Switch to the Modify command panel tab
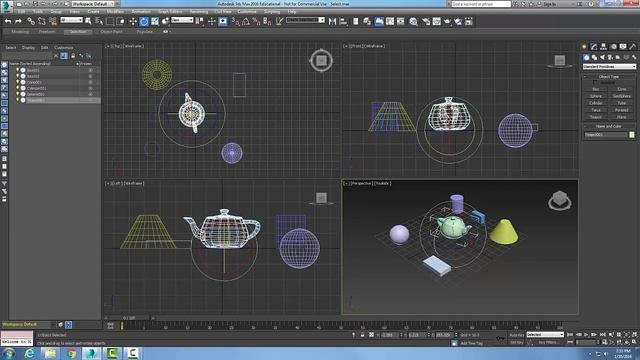This screenshot has height=360, width=640. 594,47
